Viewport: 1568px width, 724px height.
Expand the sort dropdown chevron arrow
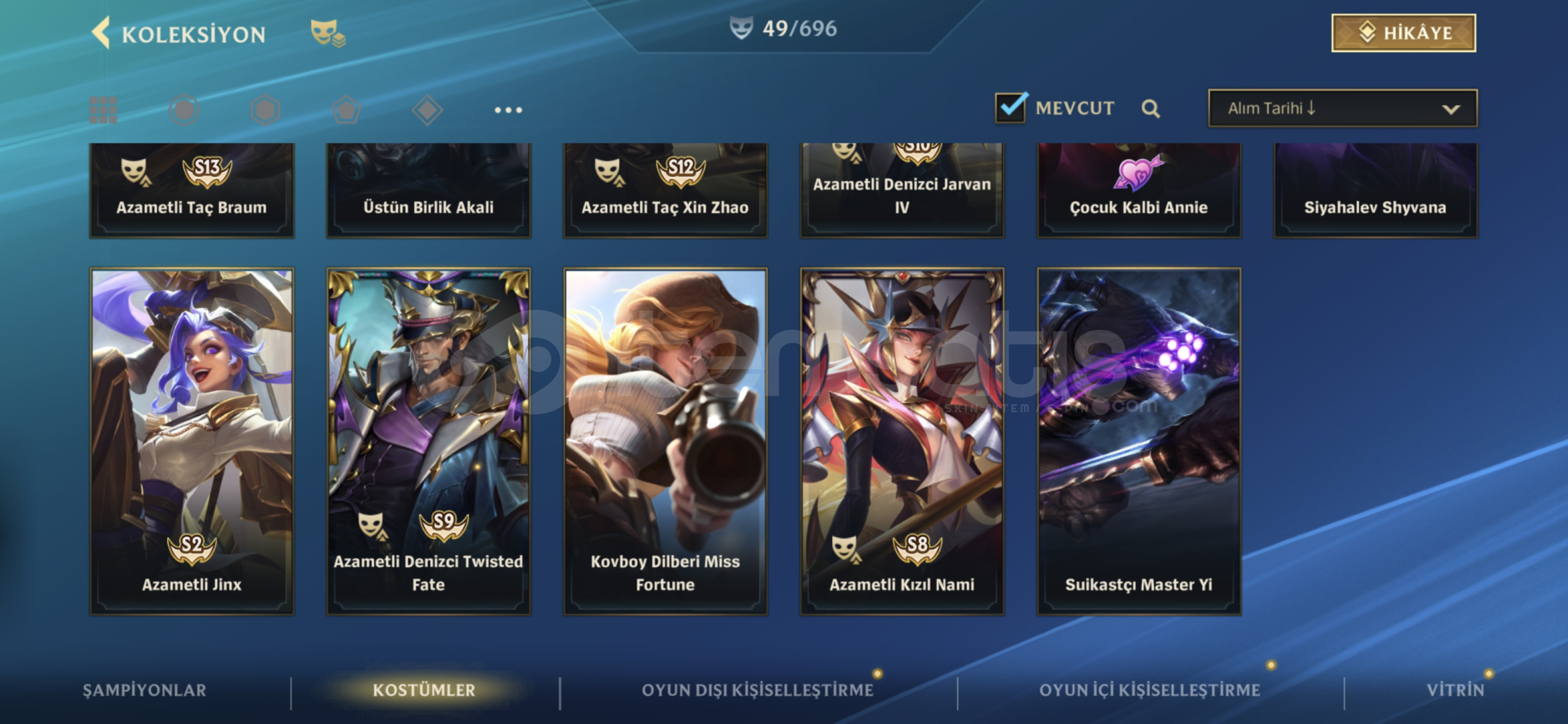click(1451, 109)
